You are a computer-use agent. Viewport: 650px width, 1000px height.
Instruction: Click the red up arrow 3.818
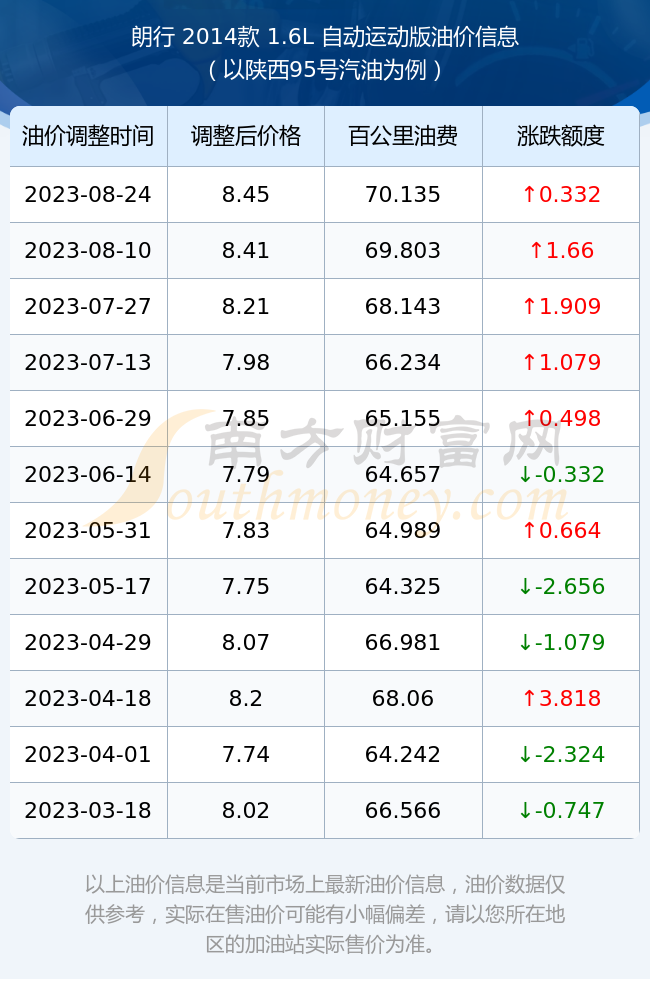coord(529,698)
